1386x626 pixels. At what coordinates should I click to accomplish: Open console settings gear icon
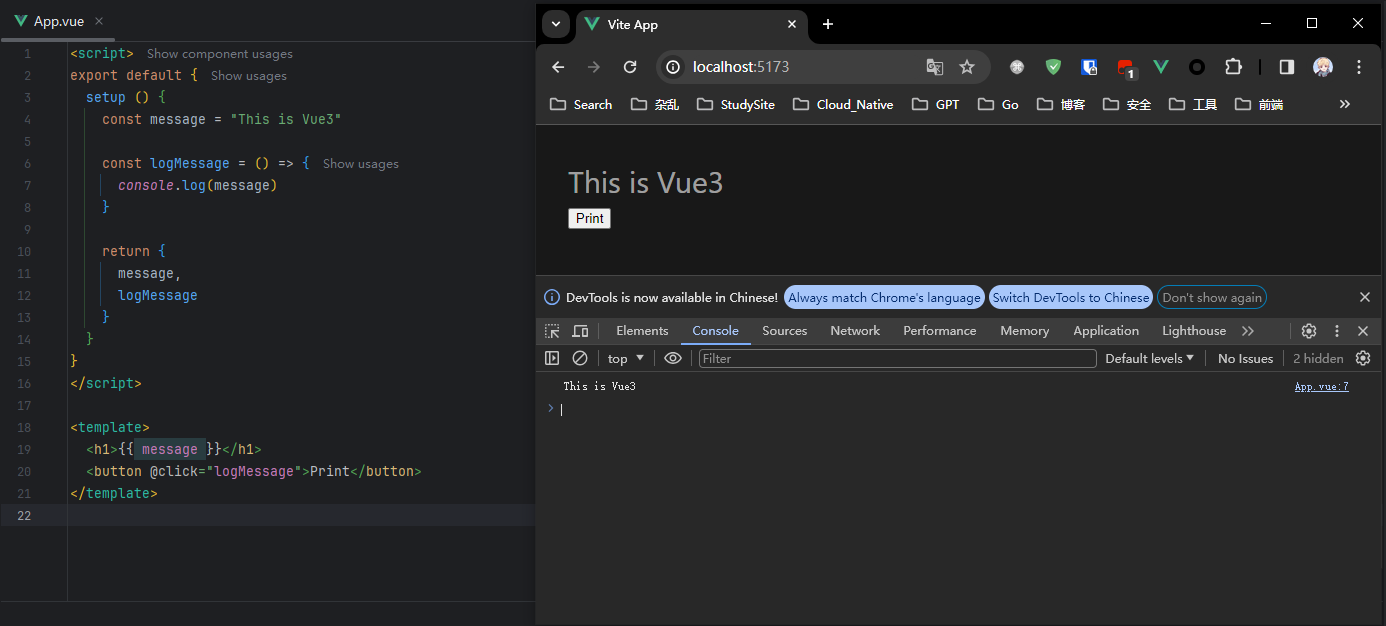(x=1363, y=358)
